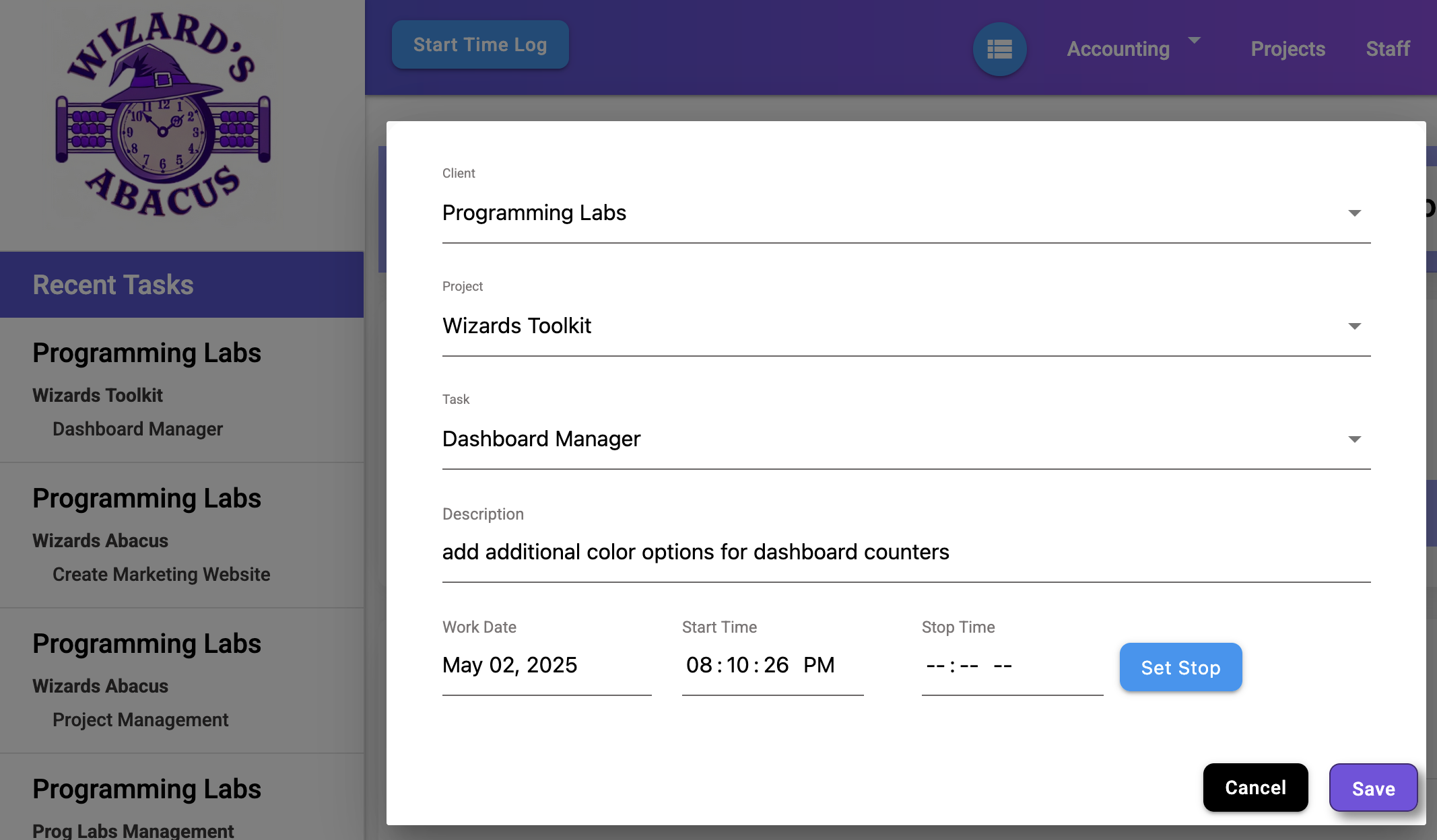This screenshot has height=840, width=1437.
Task: Click the Start Time Log button
Action: [479, 45]
